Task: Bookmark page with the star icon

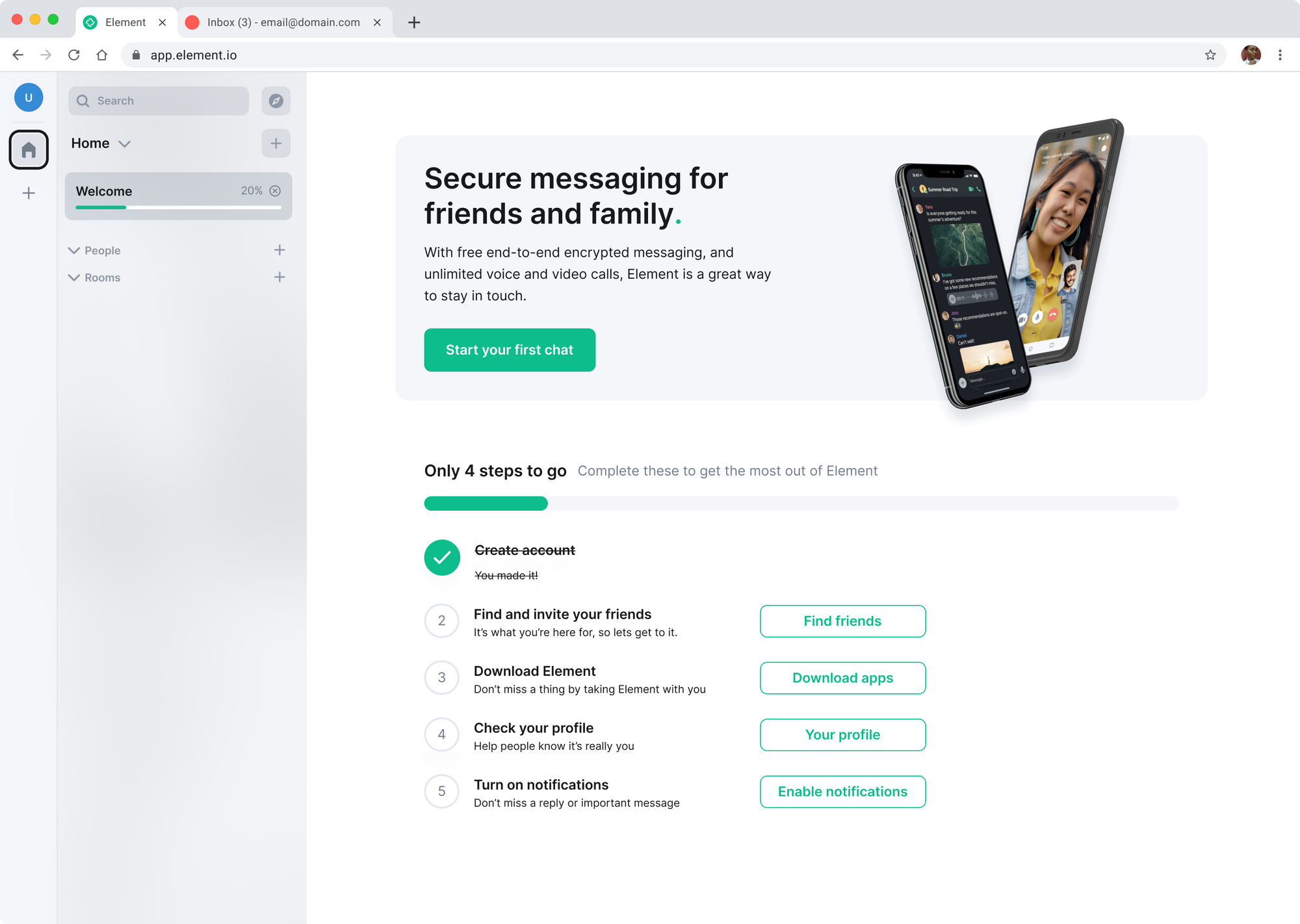Action: [x=1210, y=55]
